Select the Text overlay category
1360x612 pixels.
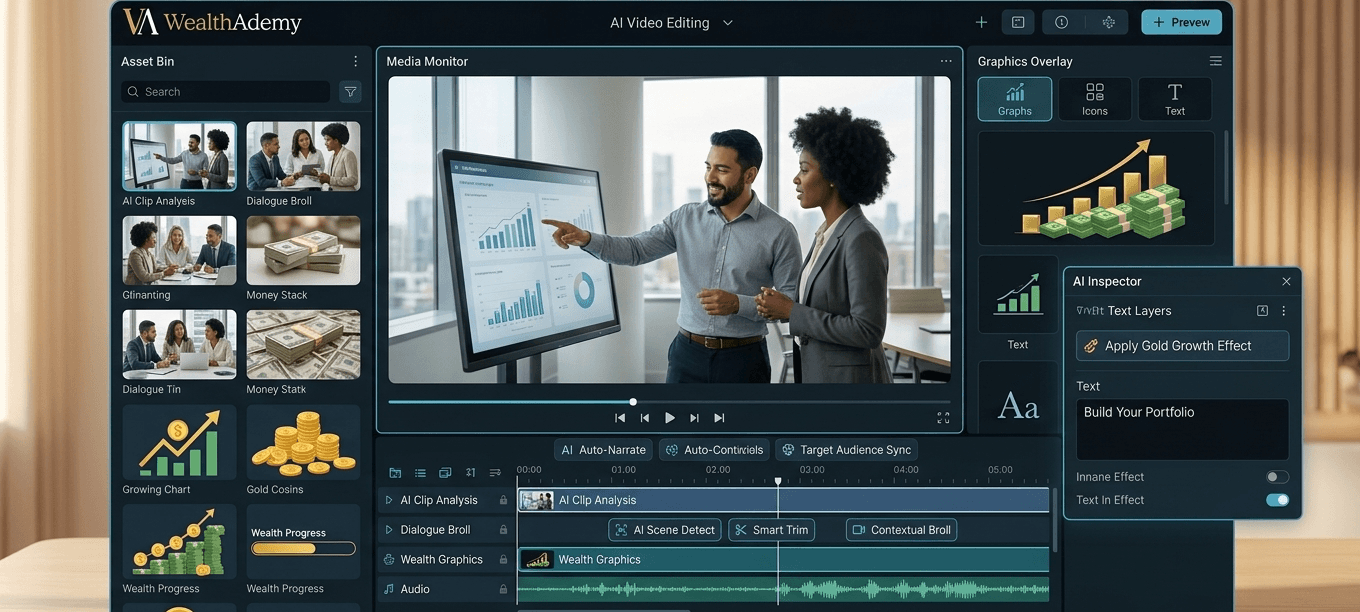1174,98
